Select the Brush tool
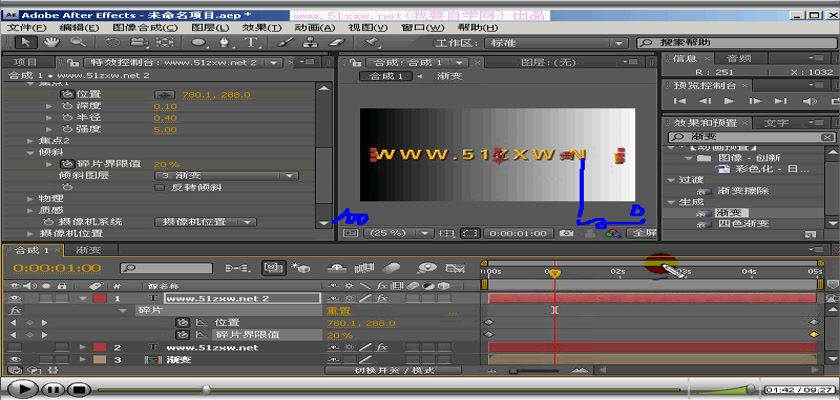Screen dimensions: 840x400 (x=286, y=42)
